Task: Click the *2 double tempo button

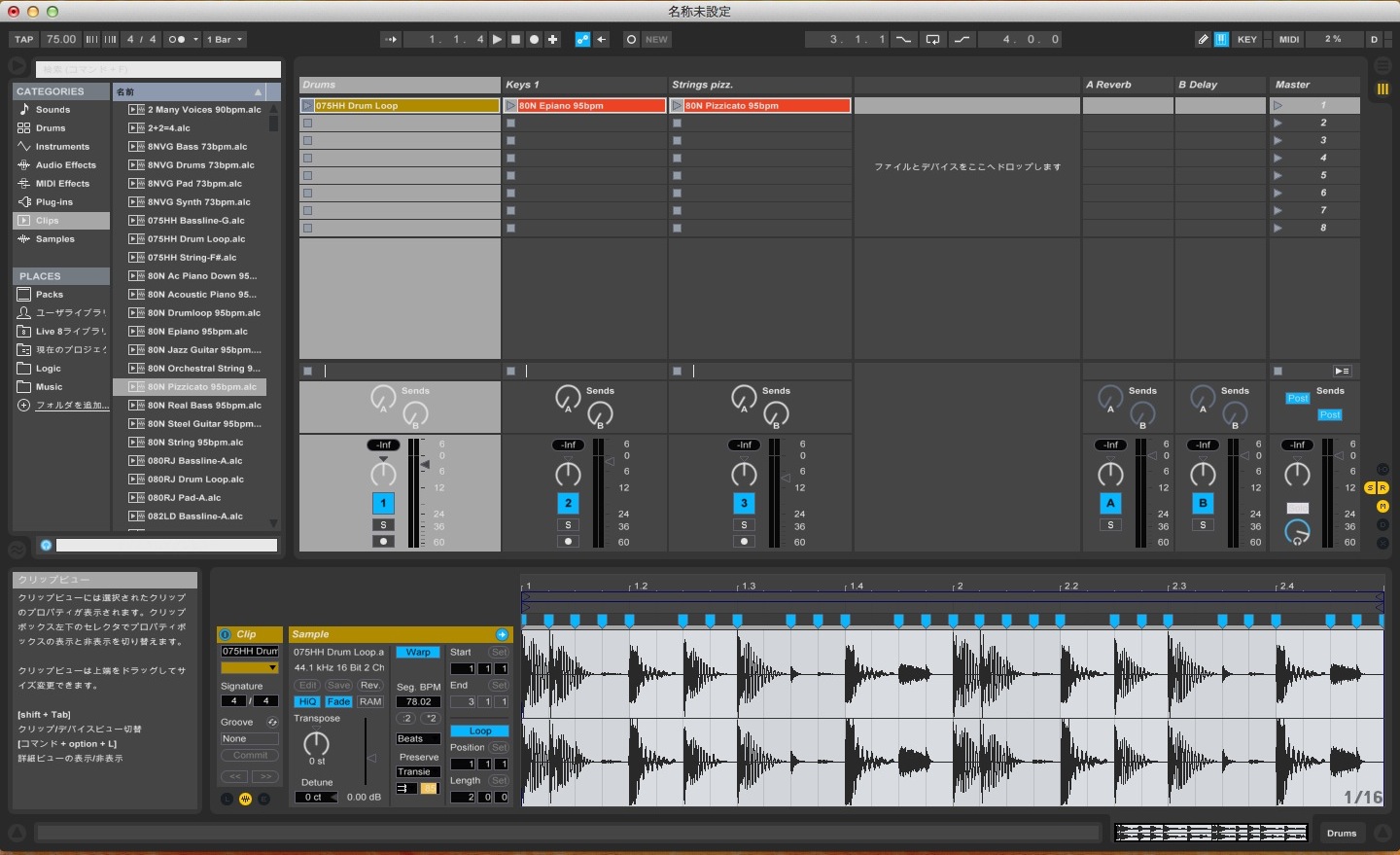Action: click(x=430, y=719)
